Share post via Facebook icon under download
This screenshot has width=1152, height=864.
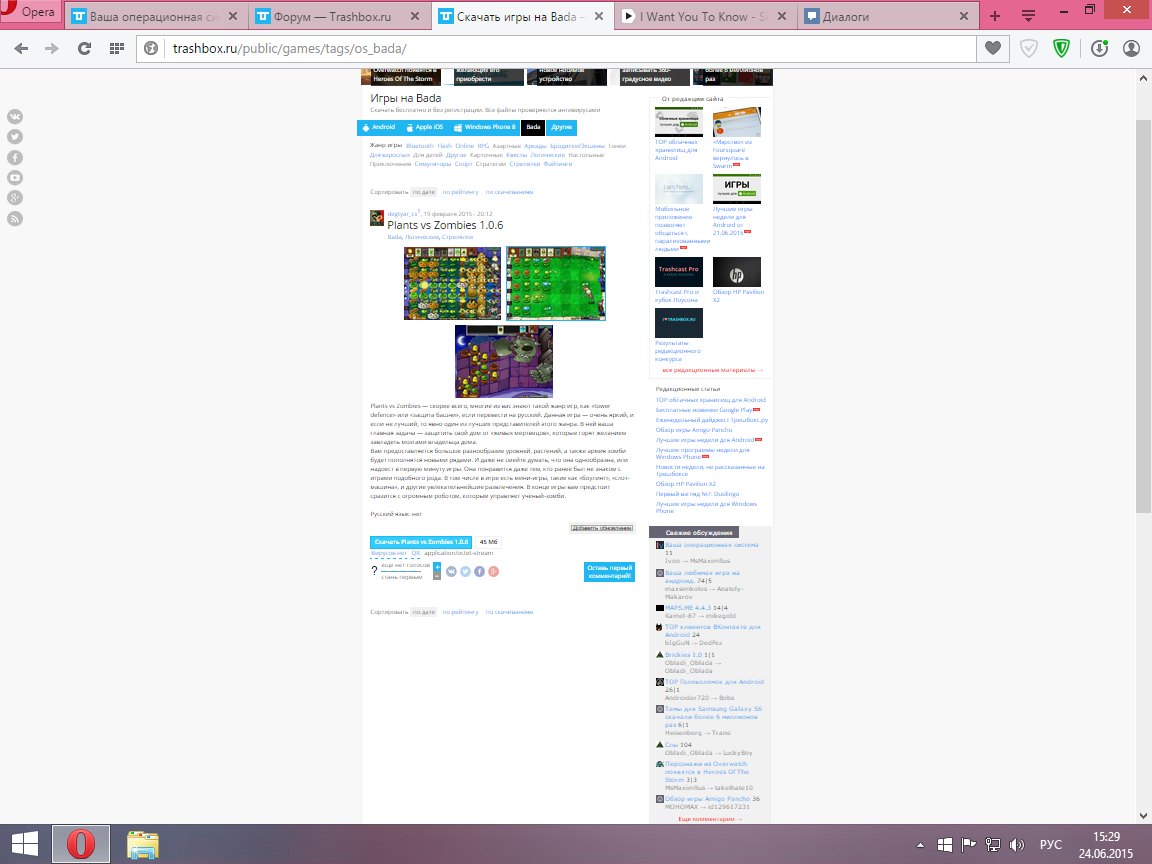click(x=479, y=572)
